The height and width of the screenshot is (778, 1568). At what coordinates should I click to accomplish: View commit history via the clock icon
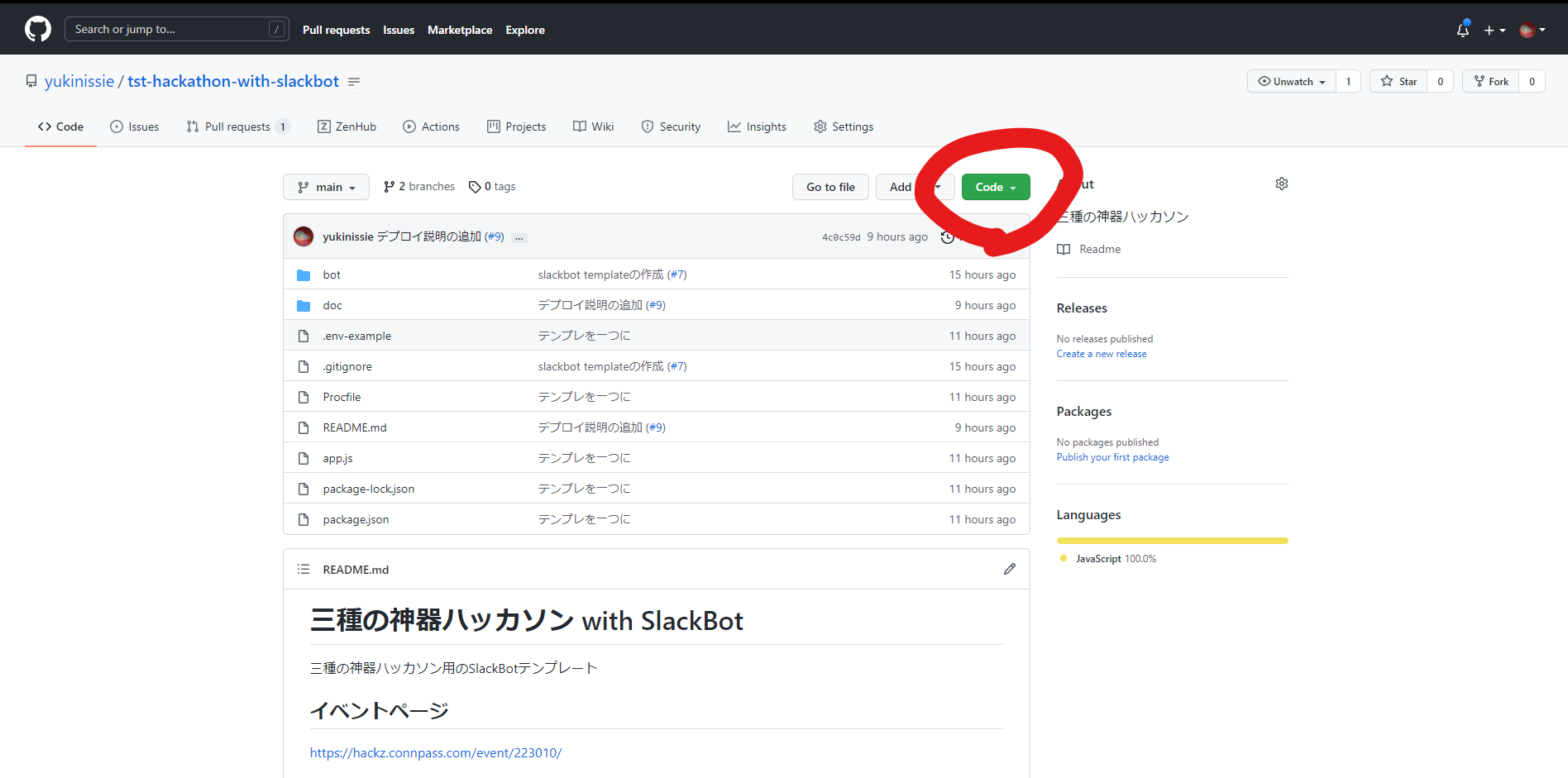pos(948,236)
